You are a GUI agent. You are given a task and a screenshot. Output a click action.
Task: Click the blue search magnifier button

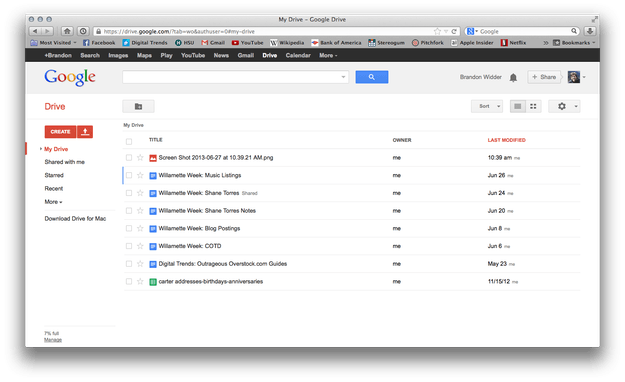371,77
